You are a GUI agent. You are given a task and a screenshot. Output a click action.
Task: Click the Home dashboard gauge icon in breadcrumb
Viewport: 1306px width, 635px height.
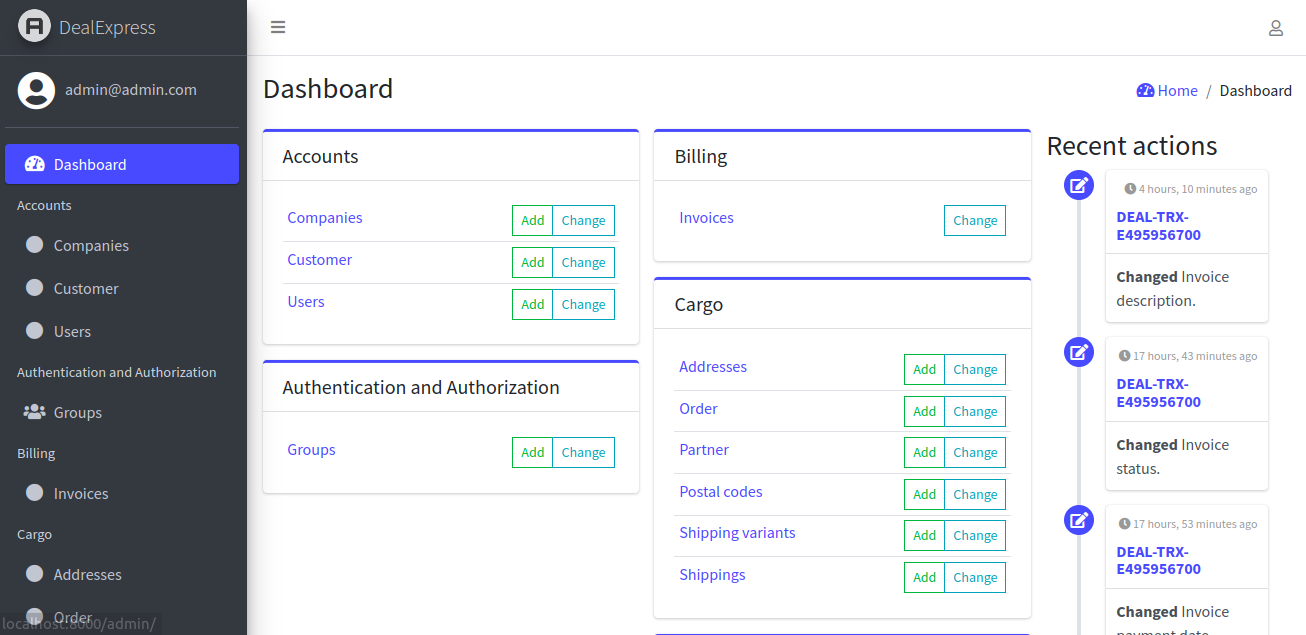(1145, 91)
